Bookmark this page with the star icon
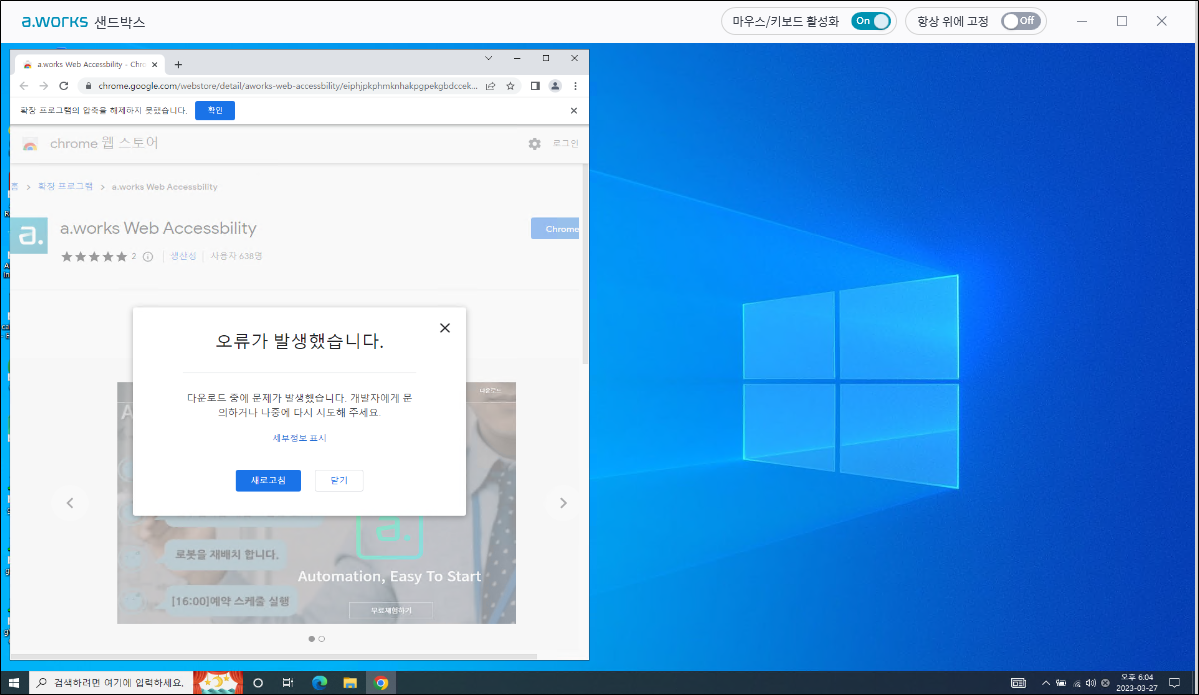Viewport: 1199px width, 695px height. tap(510, 86)
